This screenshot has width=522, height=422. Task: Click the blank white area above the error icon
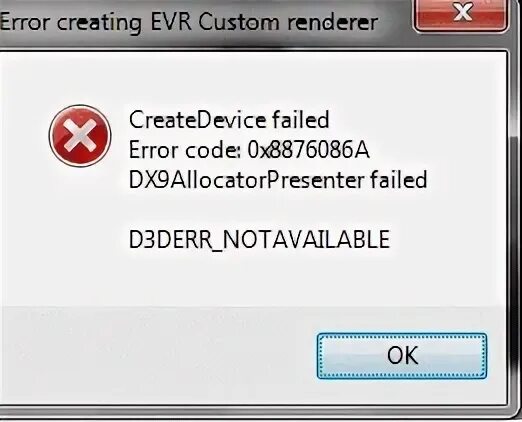click(x=80, y=78)
